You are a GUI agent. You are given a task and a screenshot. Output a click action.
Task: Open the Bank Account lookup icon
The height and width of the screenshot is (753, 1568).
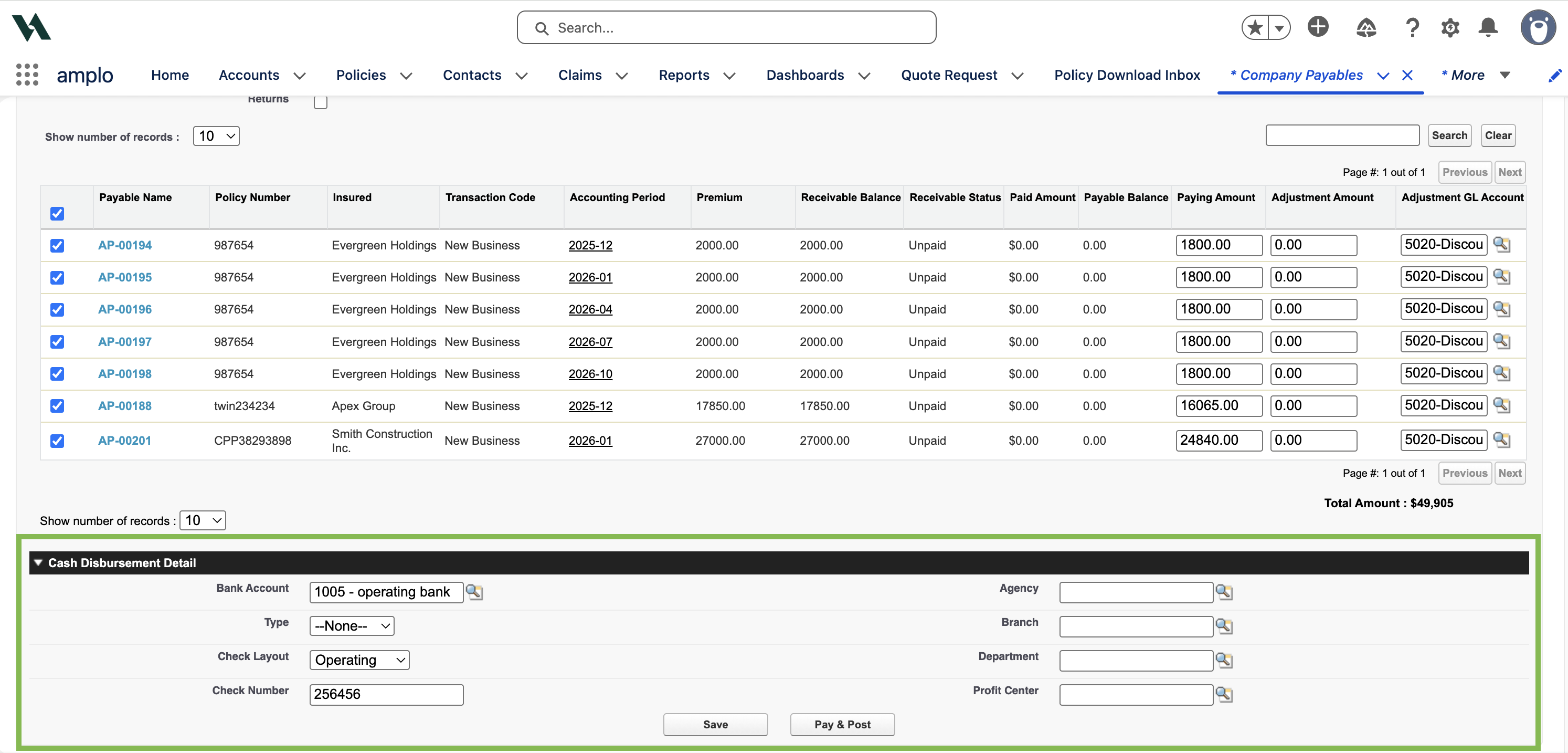click(x=474, y=592)
